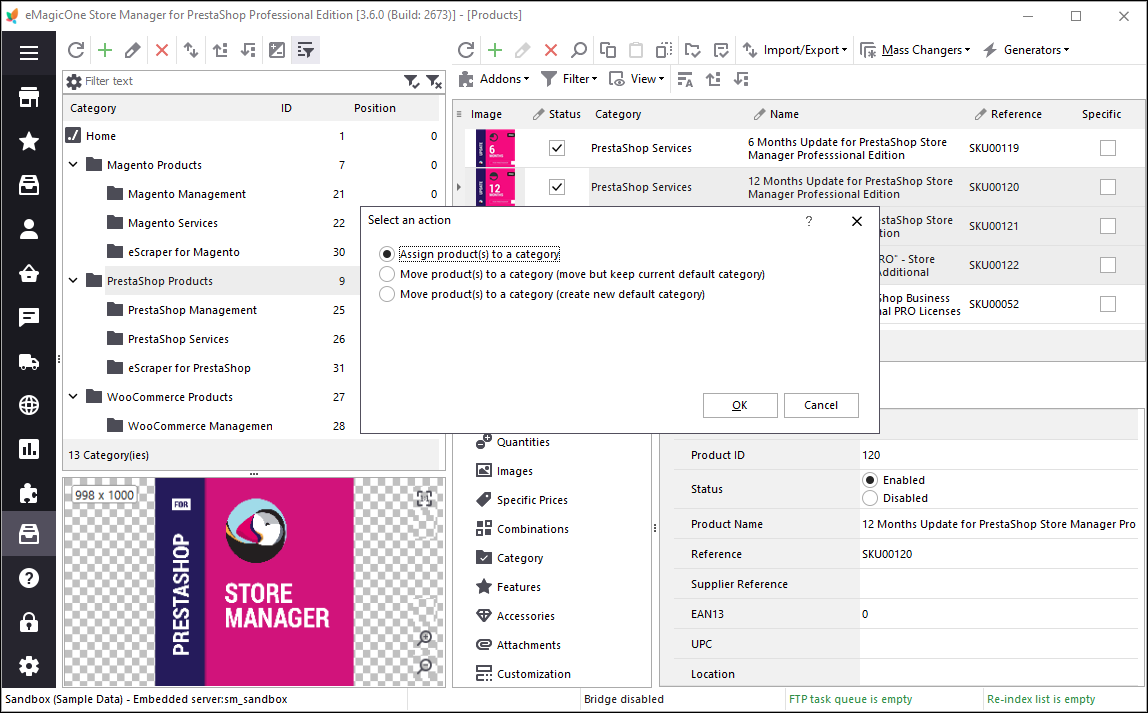Open customers person icon in sidebar
Image resolution: width=1148 pixels, height=713 pixels.
(x=29, y=229)
